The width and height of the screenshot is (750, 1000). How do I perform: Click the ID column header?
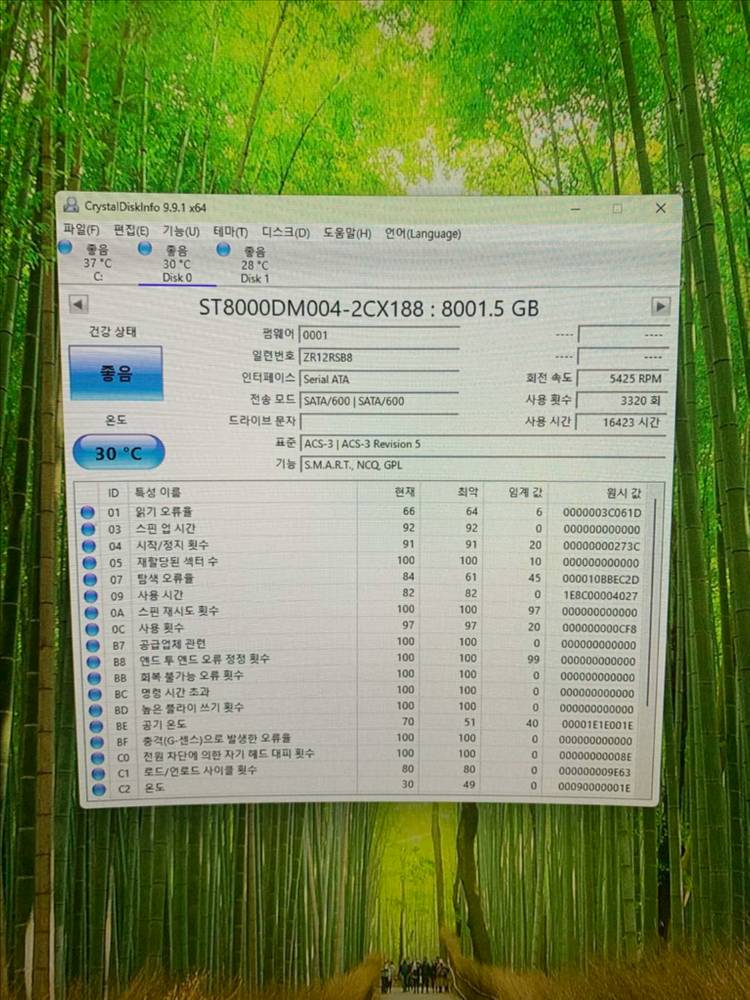click(113, 492)
